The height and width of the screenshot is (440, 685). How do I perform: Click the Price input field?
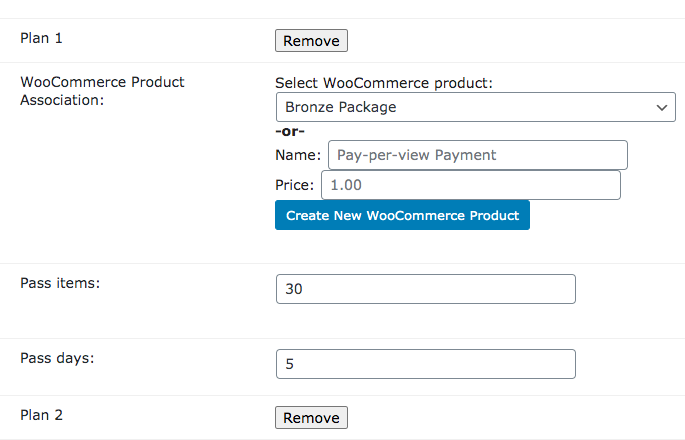pyautogui.click(x=471, y=185)
